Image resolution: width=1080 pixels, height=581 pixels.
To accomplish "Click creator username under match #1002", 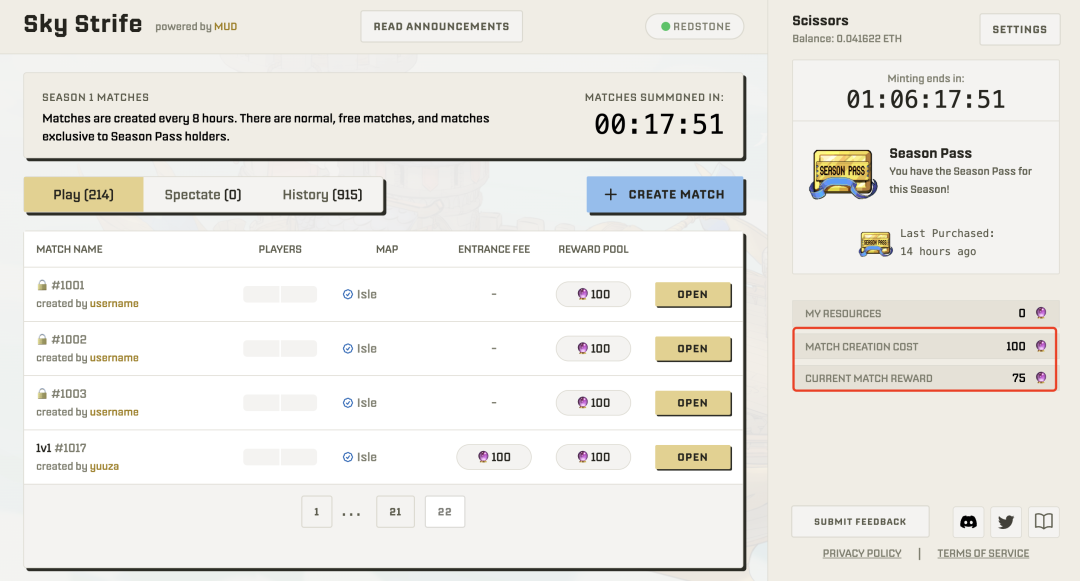I will tap(114, 358).
